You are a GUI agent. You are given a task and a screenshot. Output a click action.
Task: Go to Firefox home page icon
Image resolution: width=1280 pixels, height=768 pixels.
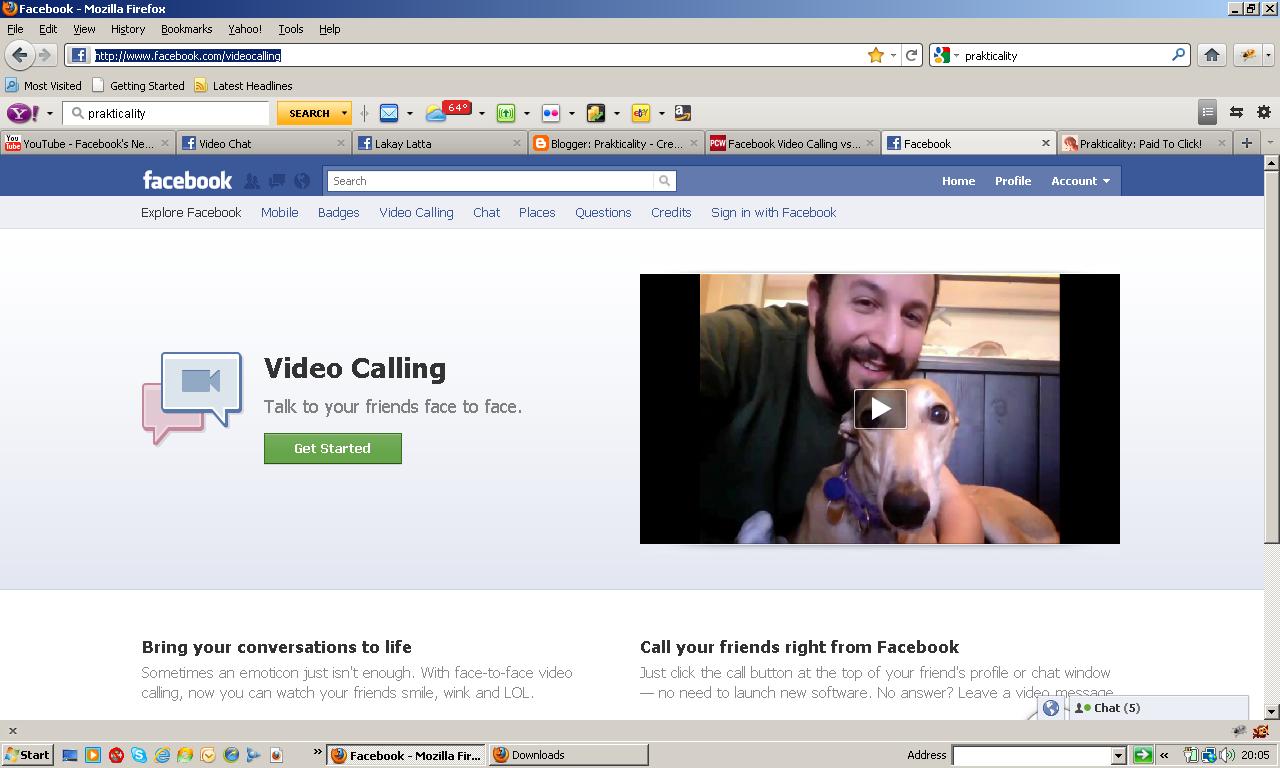coord(1212,55)
